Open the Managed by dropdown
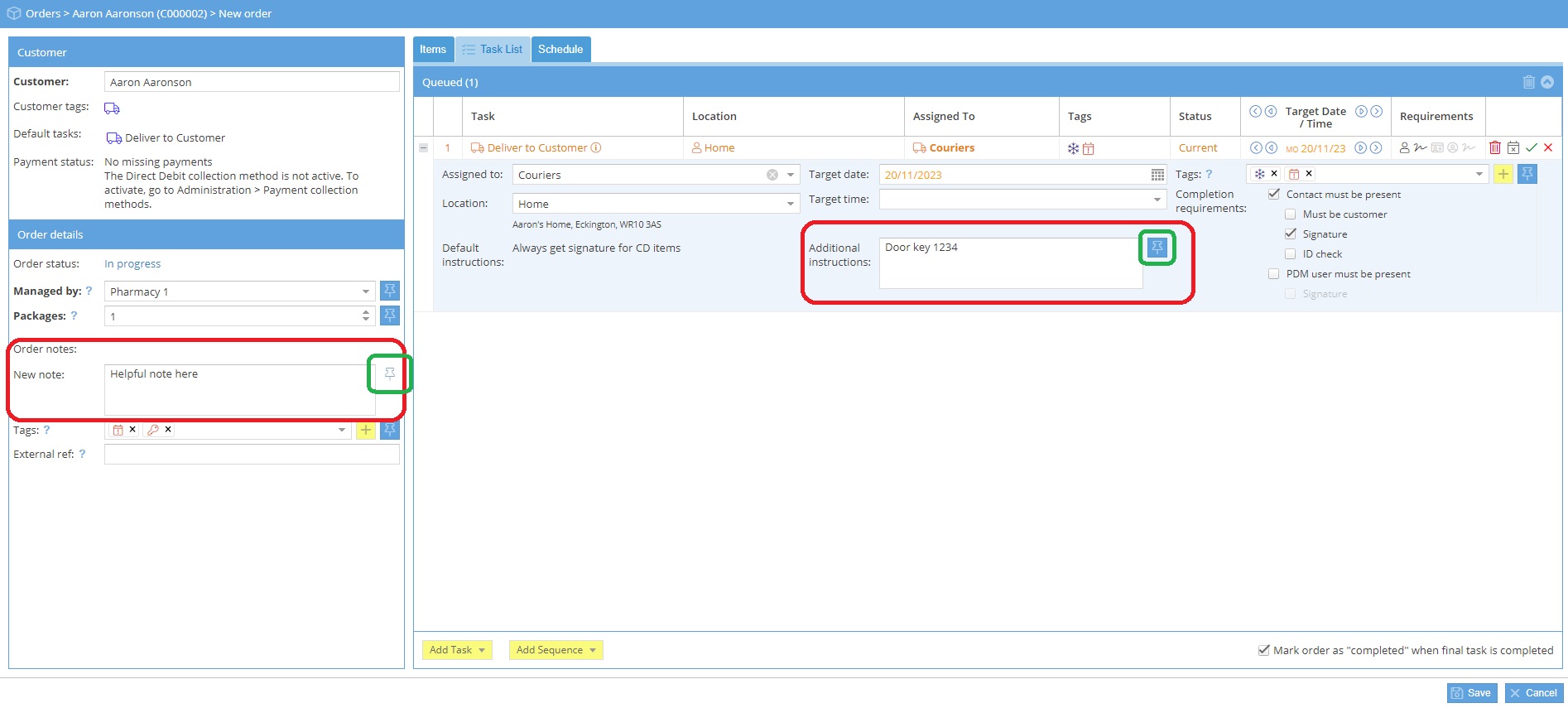The image size is (1568, 708). [366, 291]
